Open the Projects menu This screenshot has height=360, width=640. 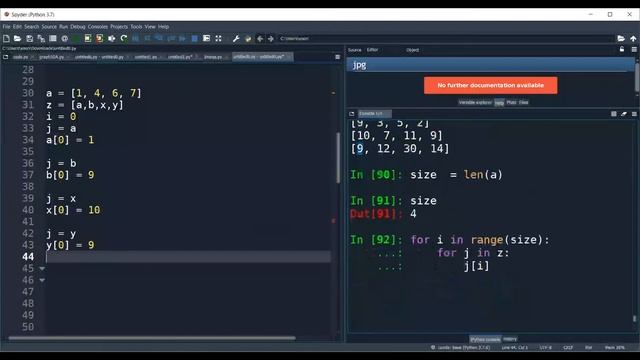[119, 27]
